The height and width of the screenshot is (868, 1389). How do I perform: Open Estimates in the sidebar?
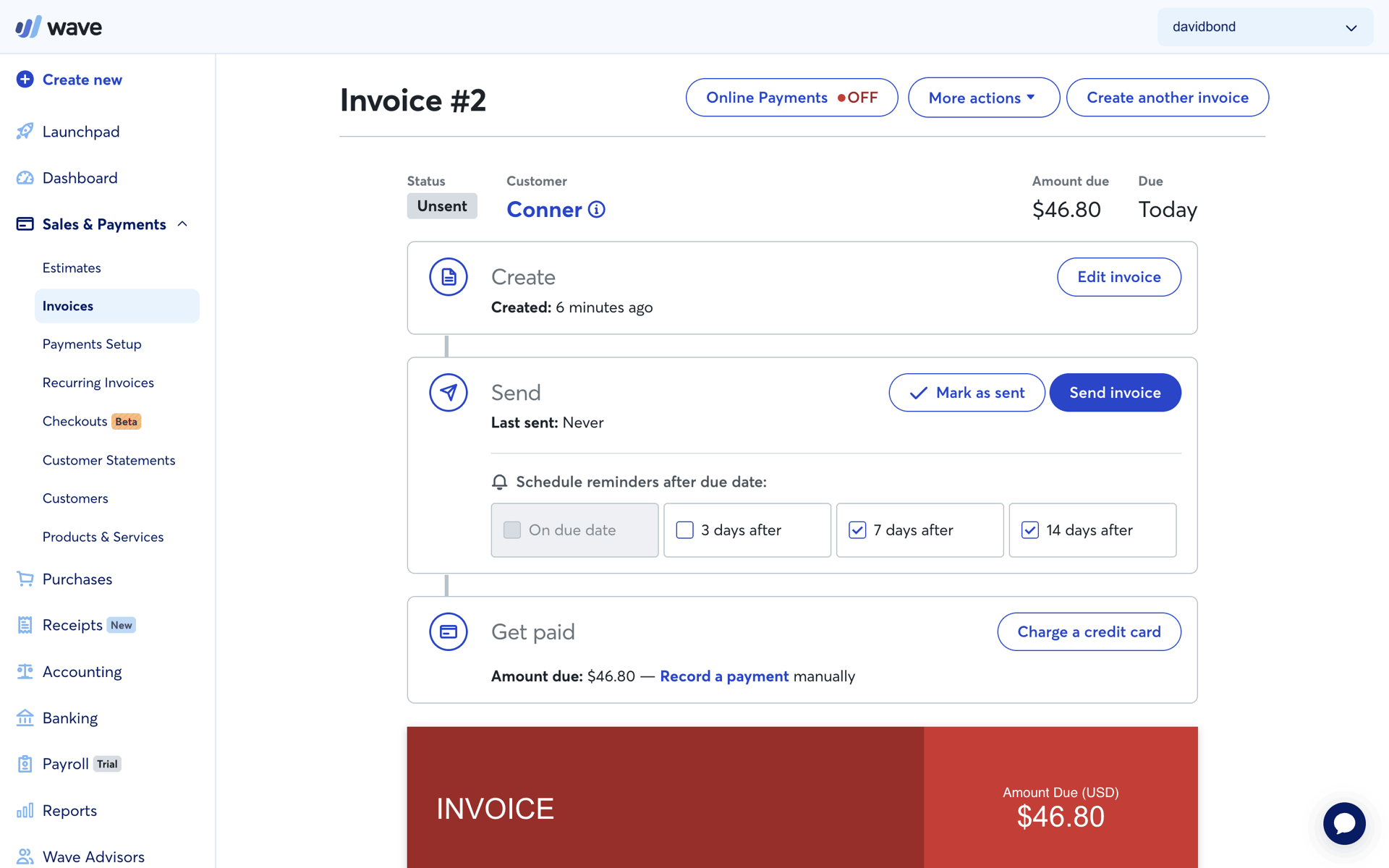point(72,268)
